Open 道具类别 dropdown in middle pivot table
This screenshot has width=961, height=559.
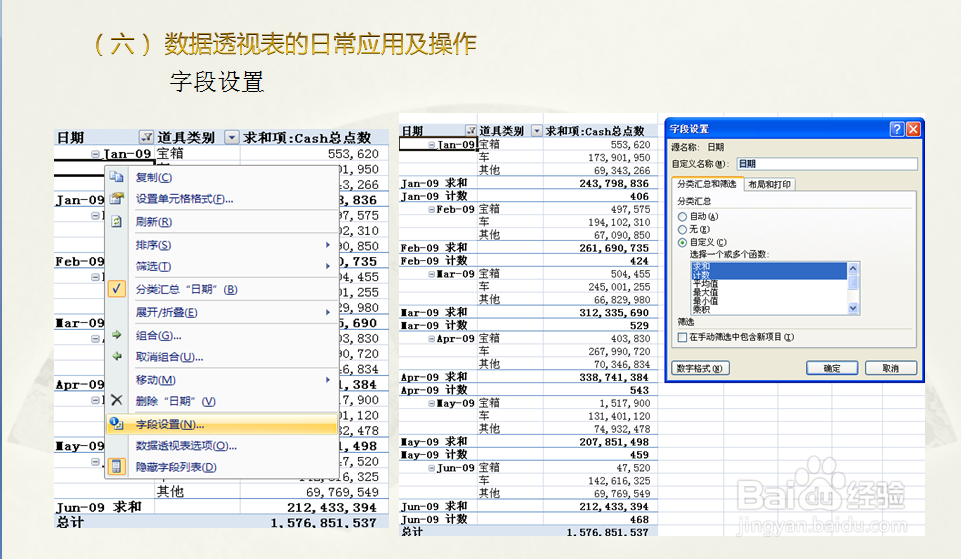[x=537, y=130]
